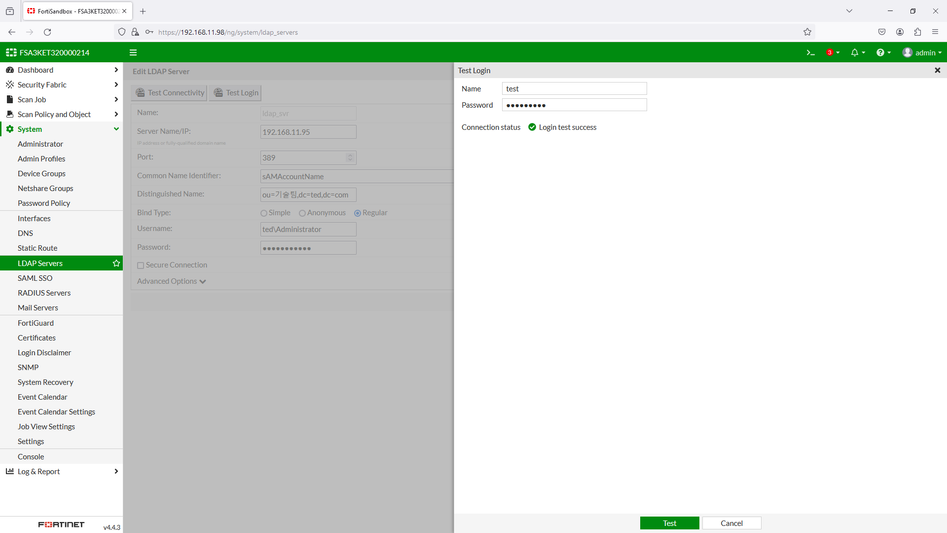Expand the Scan Job menu chevron
The height and width of the screenshot is (533, 947).
point(116,100)
